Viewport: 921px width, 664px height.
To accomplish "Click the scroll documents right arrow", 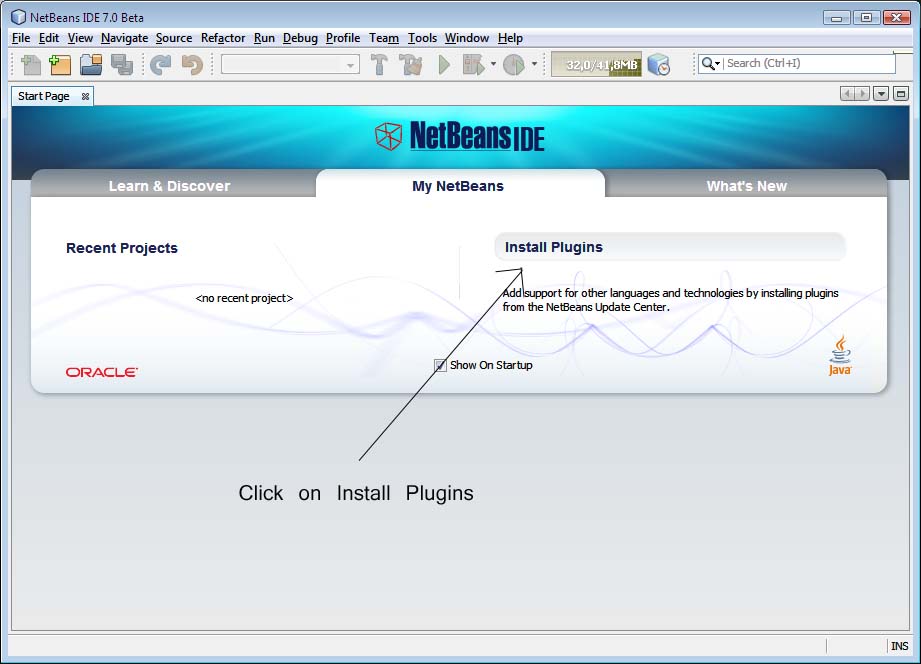I will click(x=862, y=93).
